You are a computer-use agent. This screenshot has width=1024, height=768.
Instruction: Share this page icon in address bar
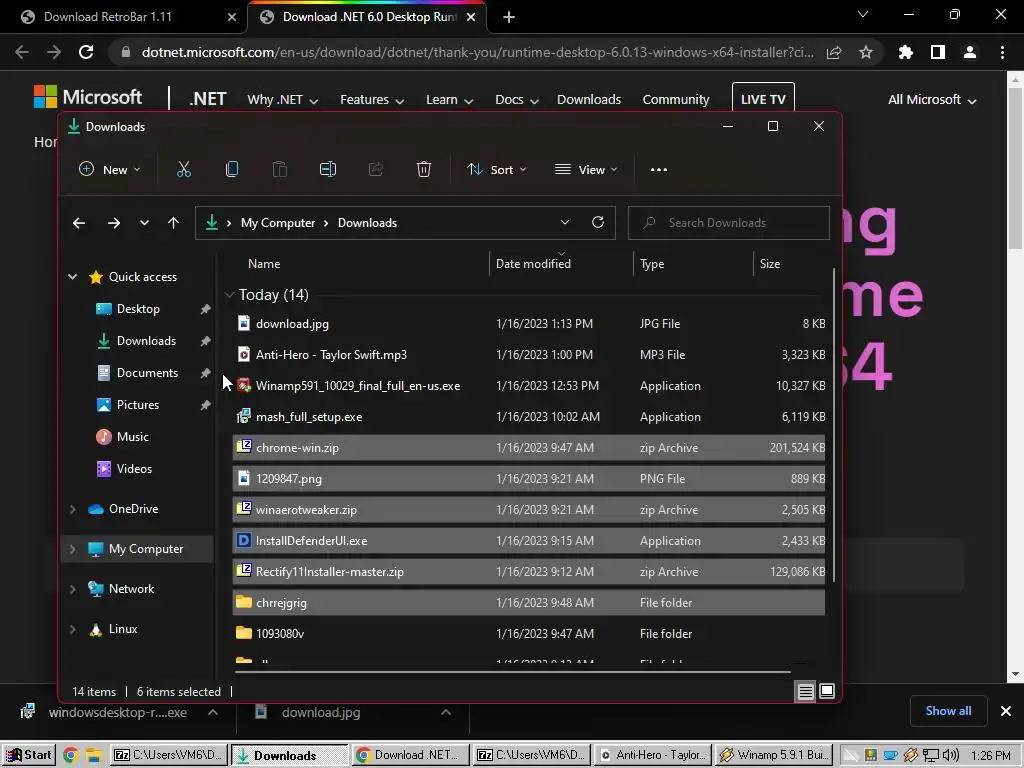point(834,52)
